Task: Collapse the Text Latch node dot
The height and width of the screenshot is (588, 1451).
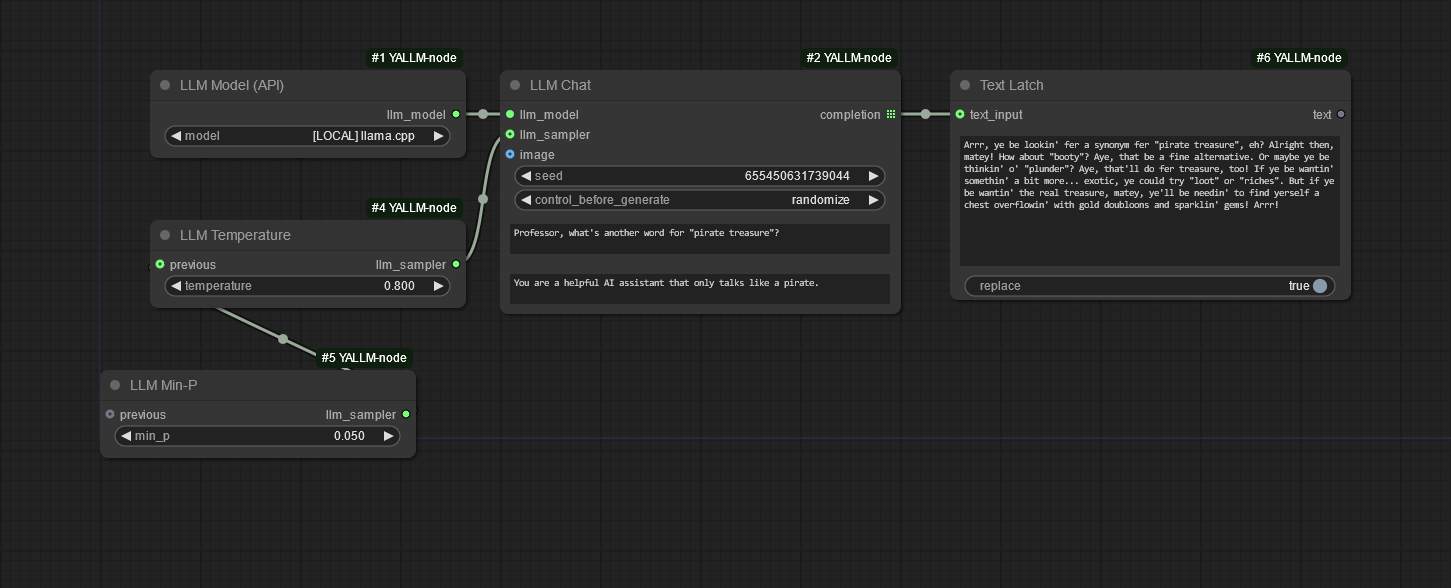Action: click(965, 85)
